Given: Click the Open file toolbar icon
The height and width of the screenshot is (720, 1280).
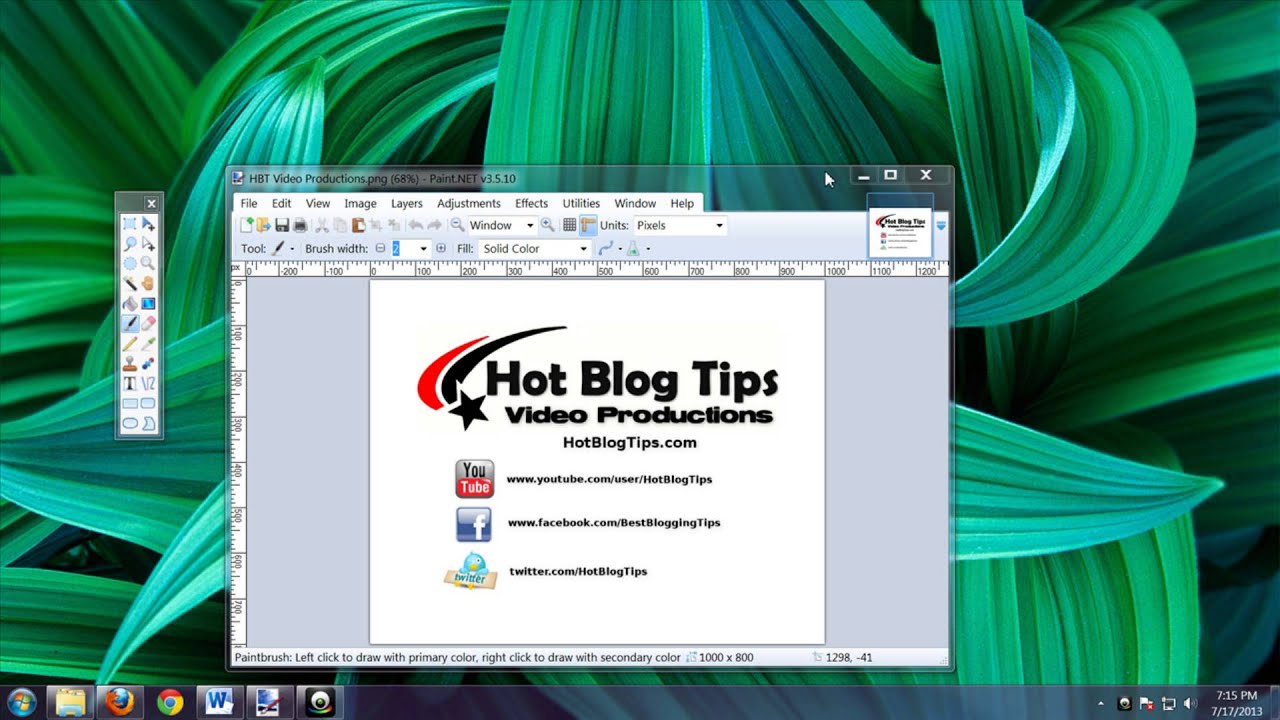Looking at the screenshot, I should pos(263,225).
